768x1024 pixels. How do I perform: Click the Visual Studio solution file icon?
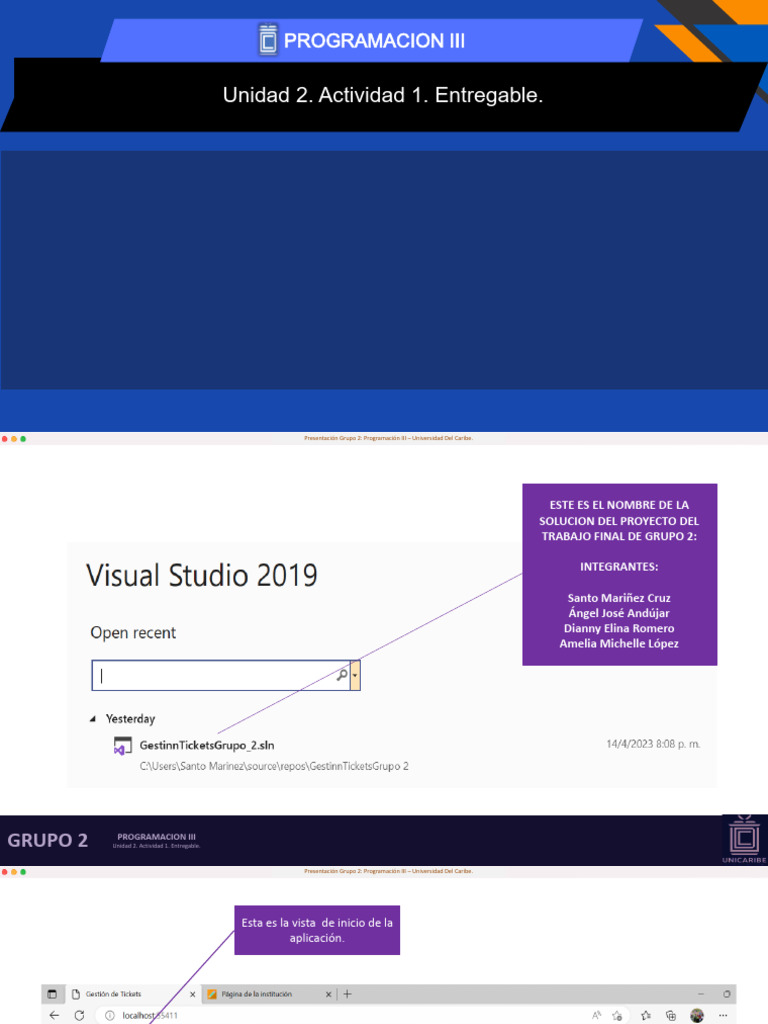122,746
